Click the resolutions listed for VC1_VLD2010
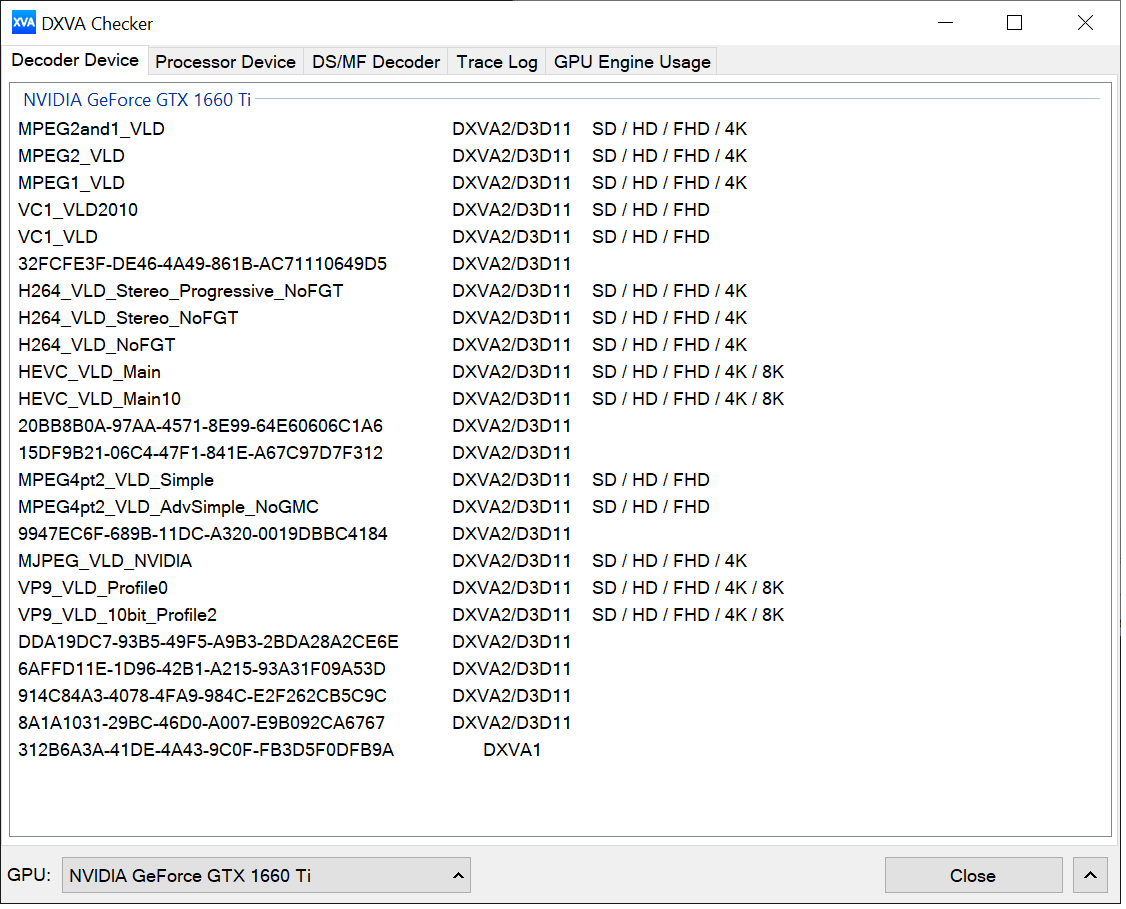 (651, 210)
